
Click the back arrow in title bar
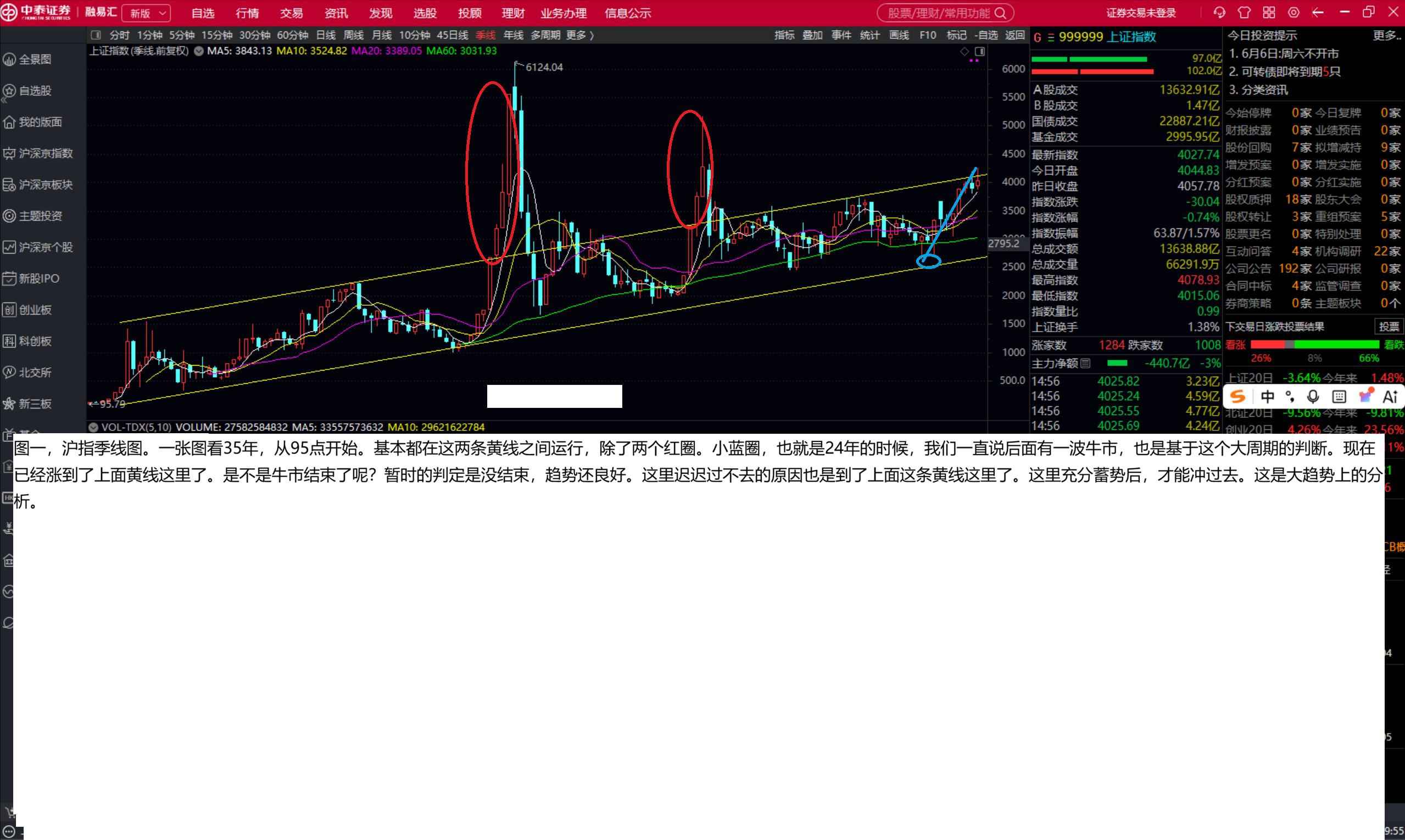click(x=1318, y=13)
